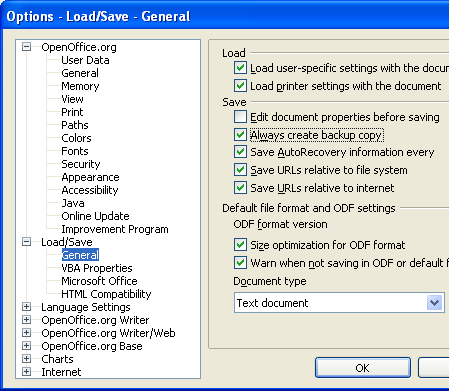Select the highlighted General under Load/Save
The width and height of the screenshot is (449, 391).
(x=80, y=255)
